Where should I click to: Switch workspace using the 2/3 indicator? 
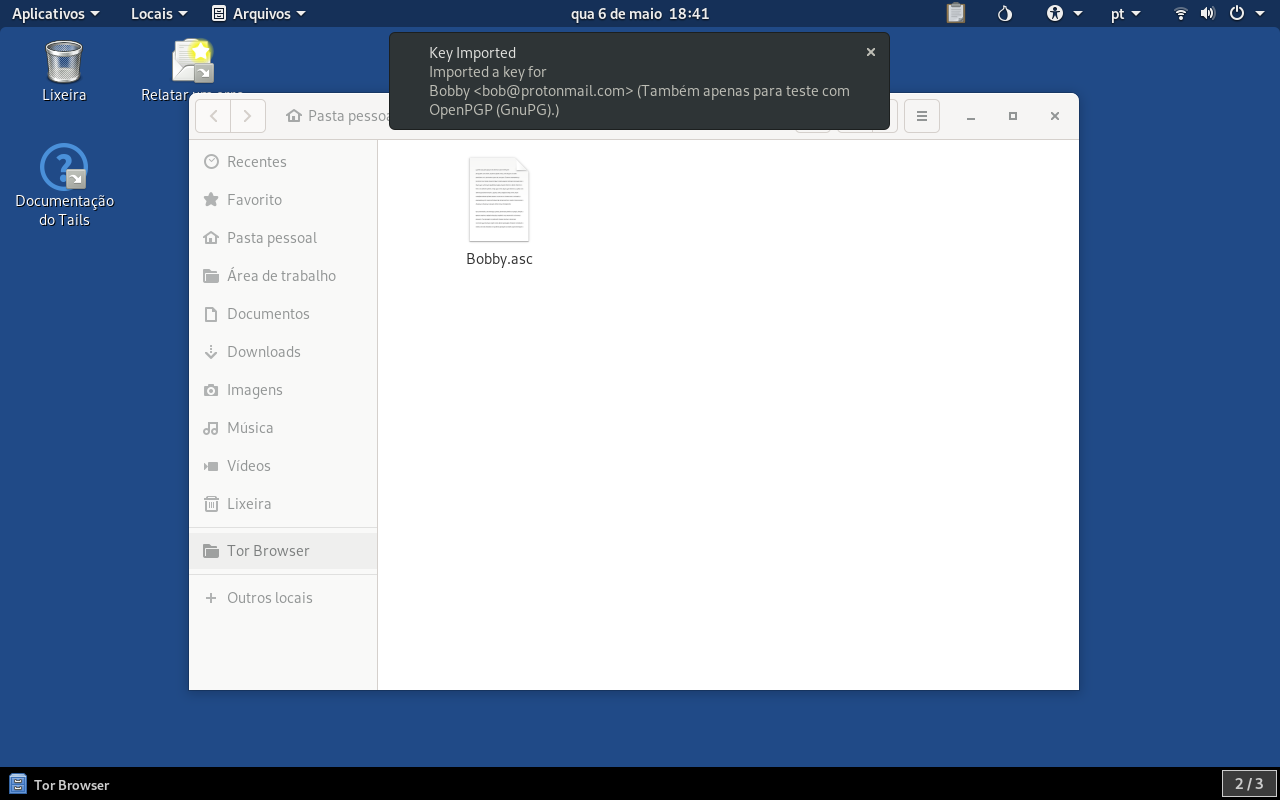click(x=1249, y=784)
